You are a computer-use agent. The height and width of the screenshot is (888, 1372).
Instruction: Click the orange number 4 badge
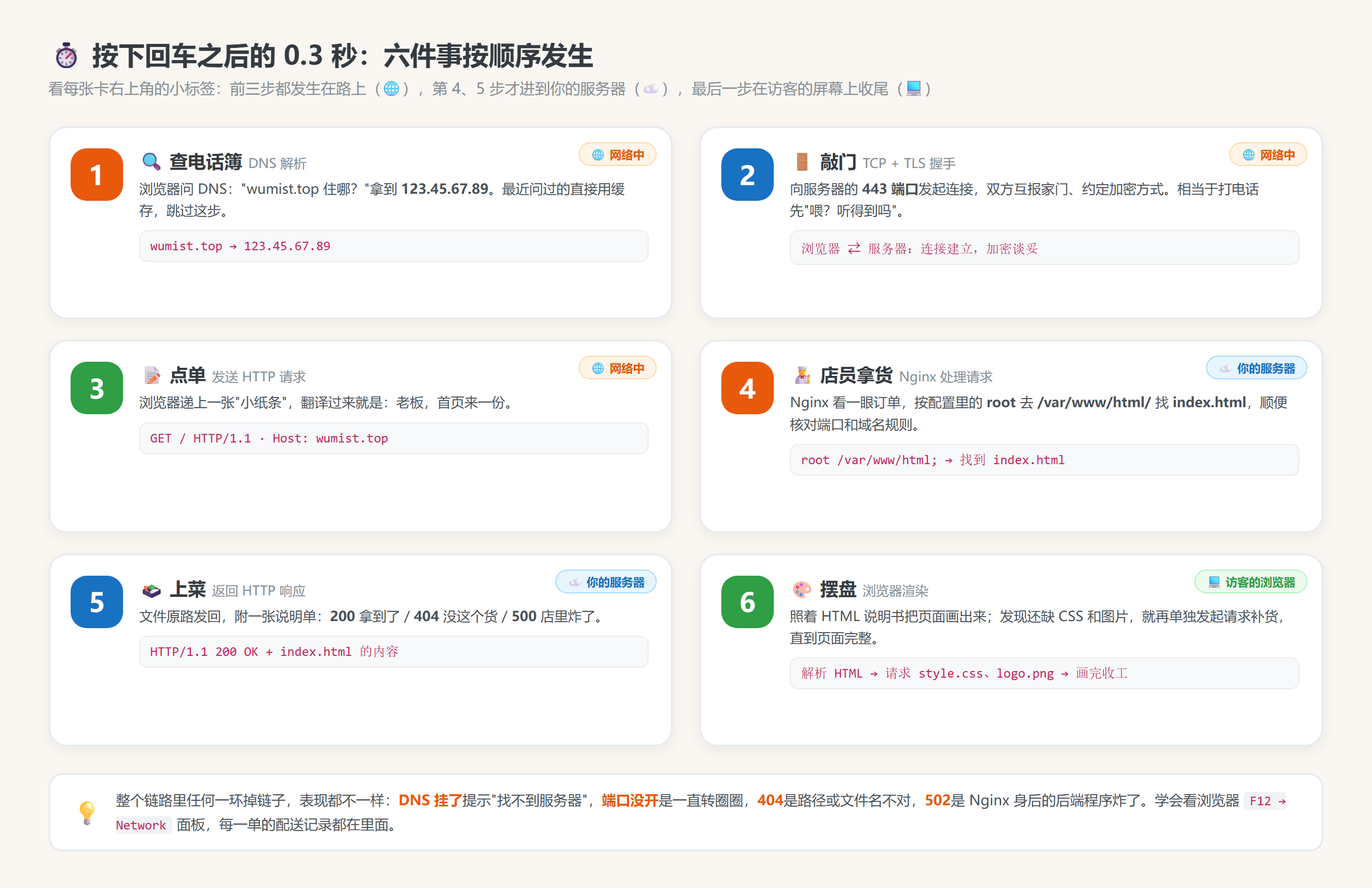coord(747,388)
